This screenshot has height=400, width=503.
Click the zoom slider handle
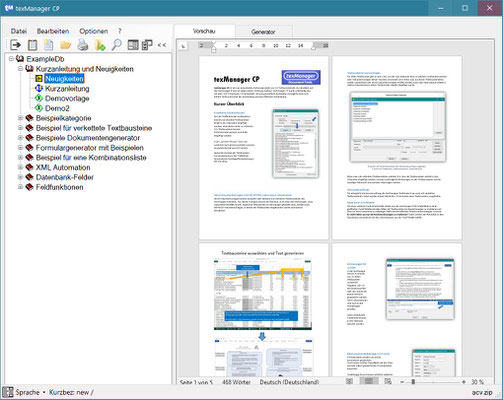click(x=413, y=382)
